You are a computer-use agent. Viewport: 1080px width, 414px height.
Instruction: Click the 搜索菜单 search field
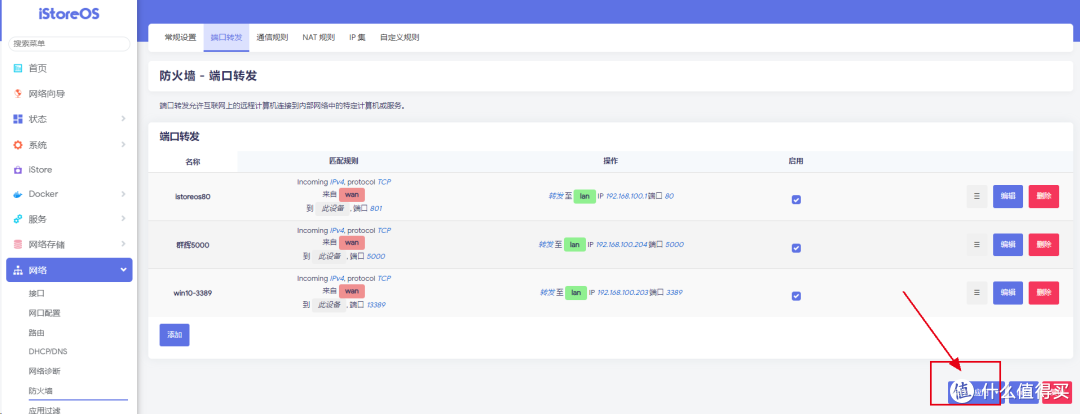tap(69, 43)
